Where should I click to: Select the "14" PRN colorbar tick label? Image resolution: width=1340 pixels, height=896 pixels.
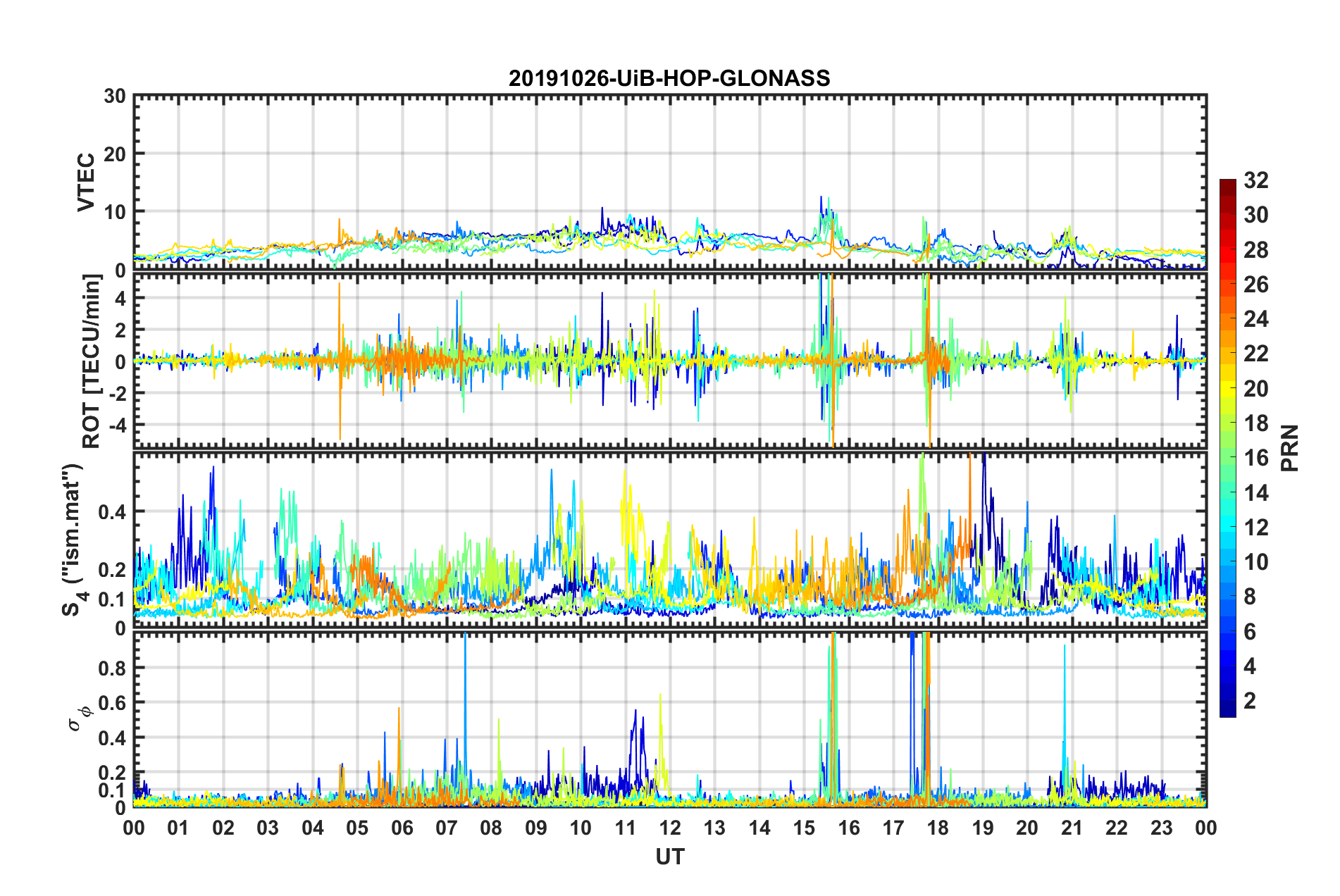tap(1255, 492)
